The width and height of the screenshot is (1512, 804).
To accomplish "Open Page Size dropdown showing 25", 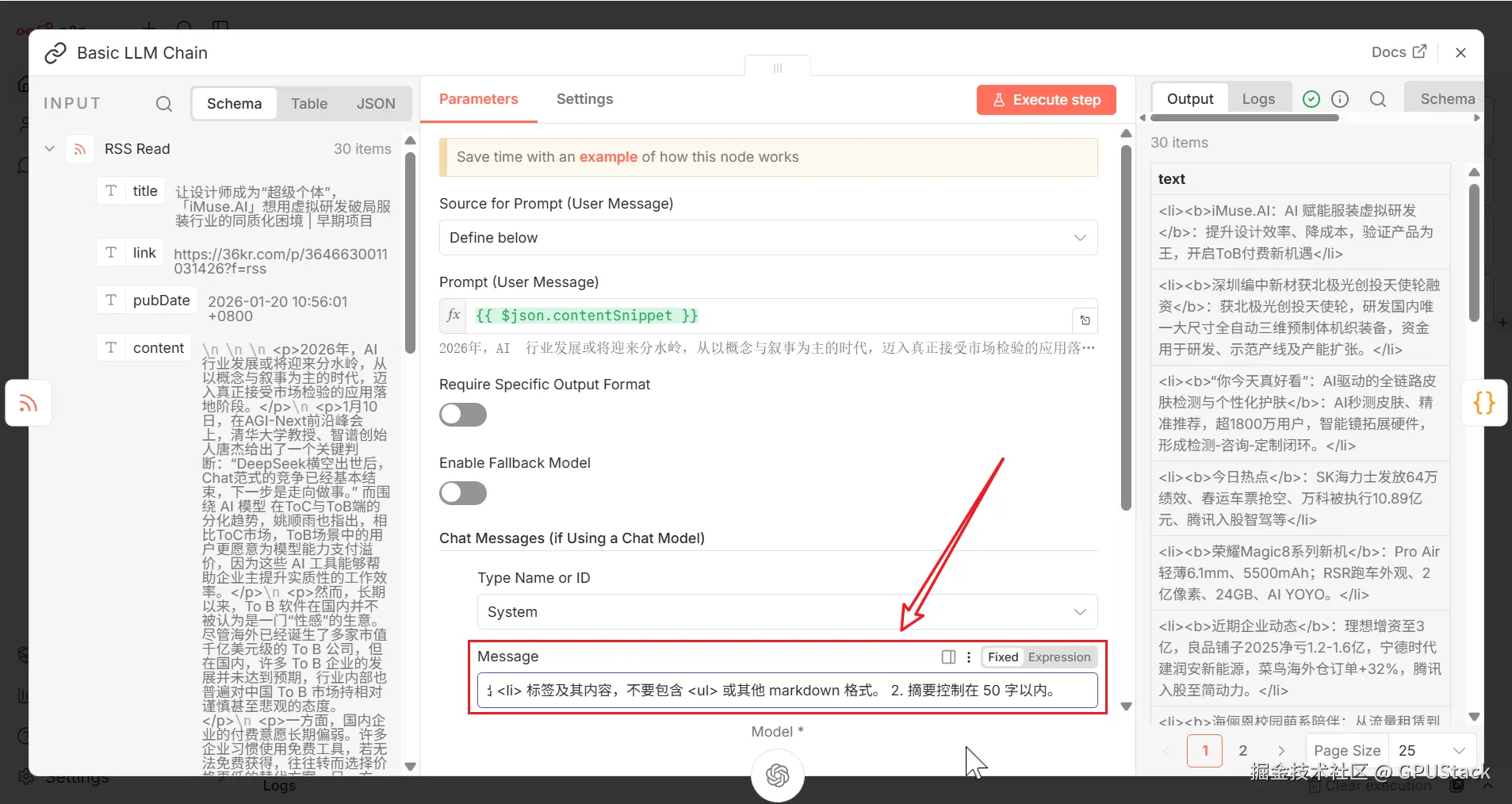I will tap(1432, 750).
